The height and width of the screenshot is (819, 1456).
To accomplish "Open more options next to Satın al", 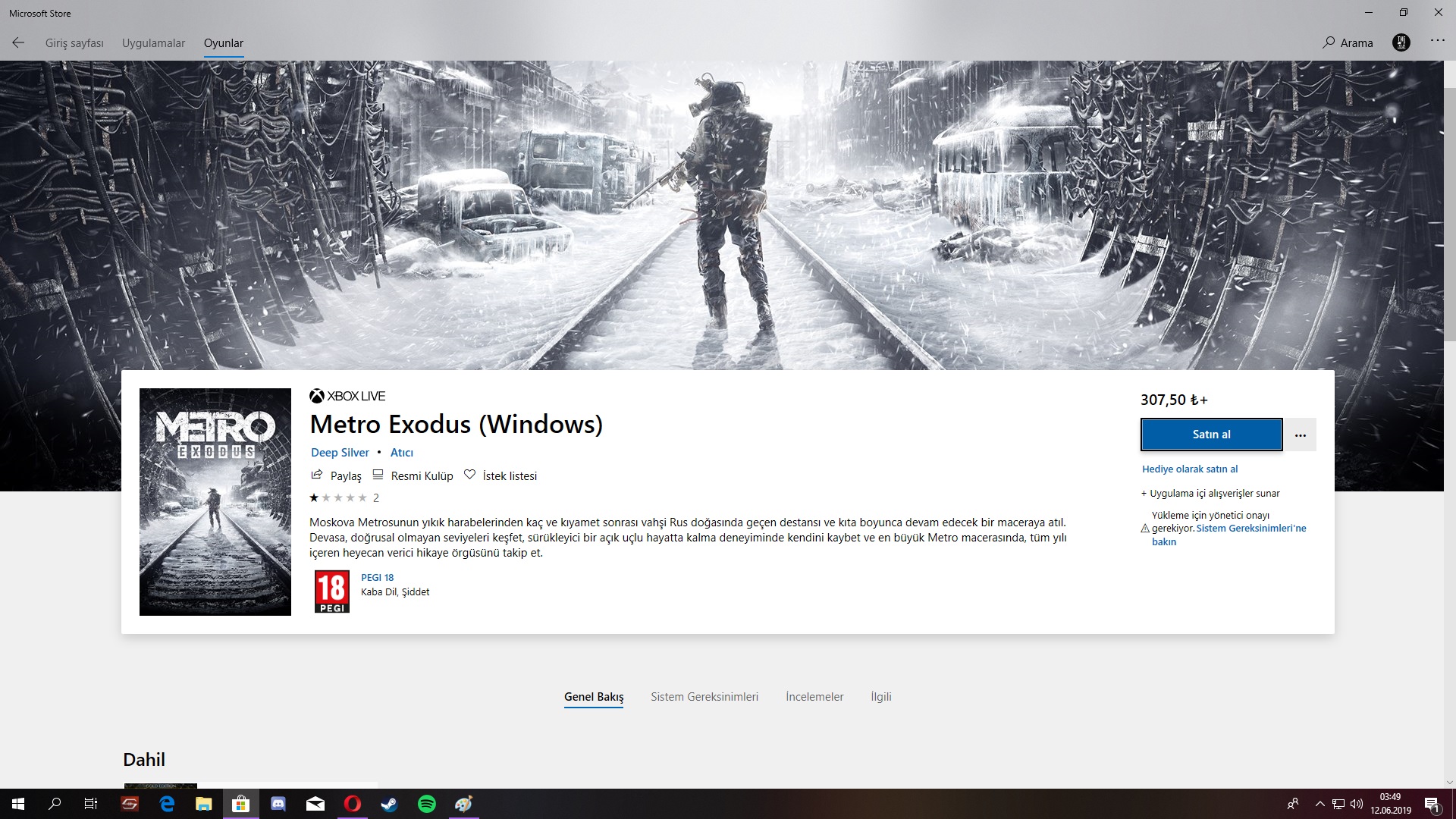I will (x=1301, y=435).
